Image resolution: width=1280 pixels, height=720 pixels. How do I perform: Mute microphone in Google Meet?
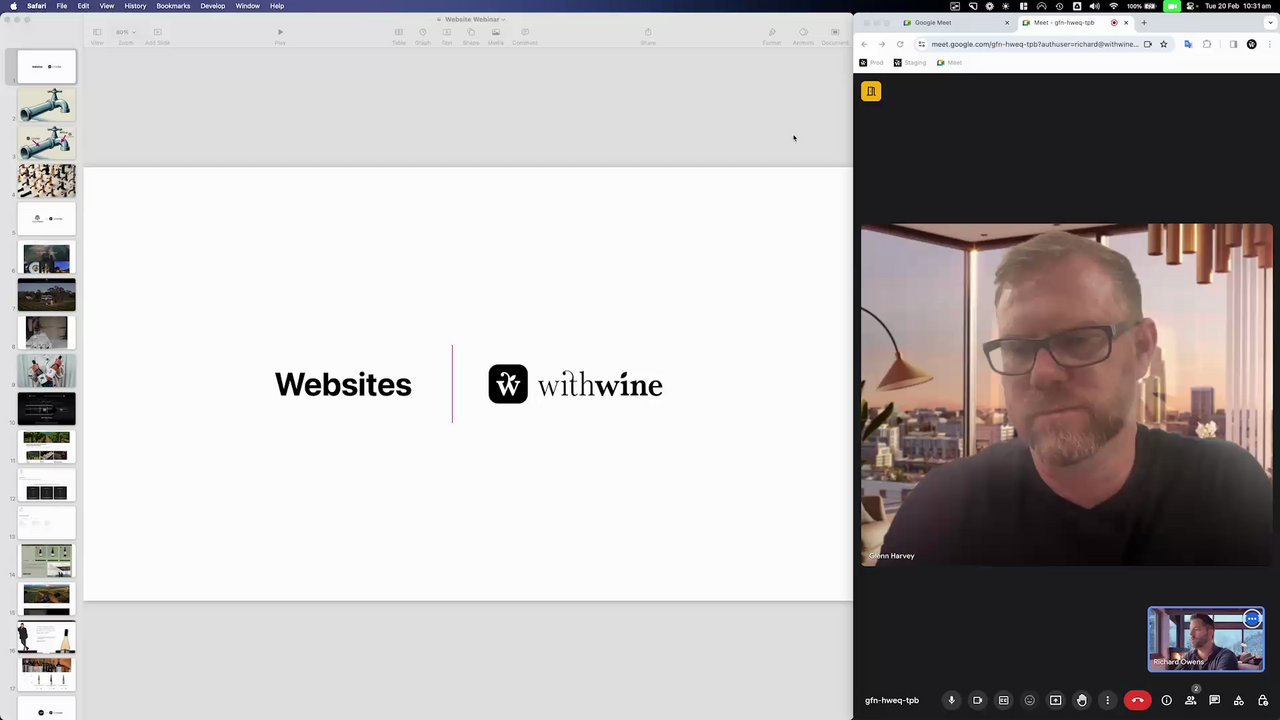pos(951,700)
